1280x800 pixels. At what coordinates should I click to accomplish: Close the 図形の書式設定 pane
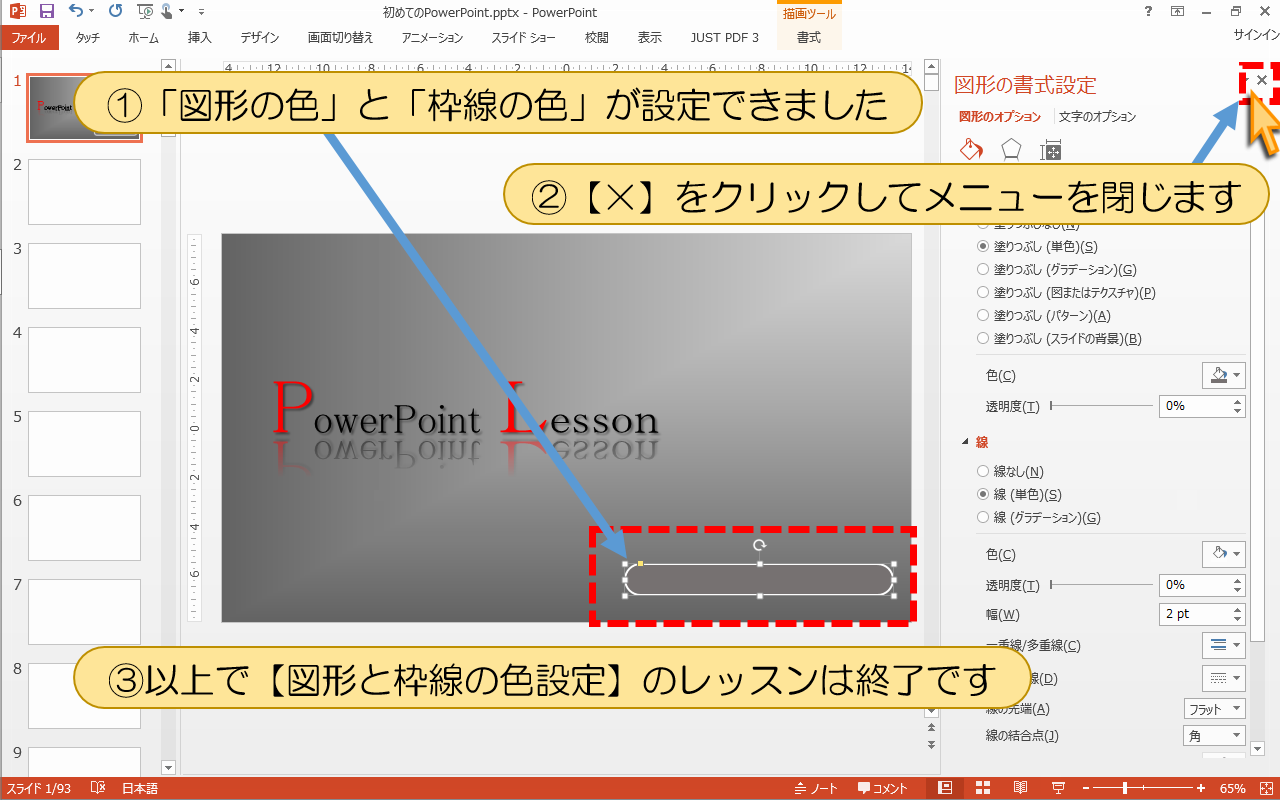(x=1262, y=80)
